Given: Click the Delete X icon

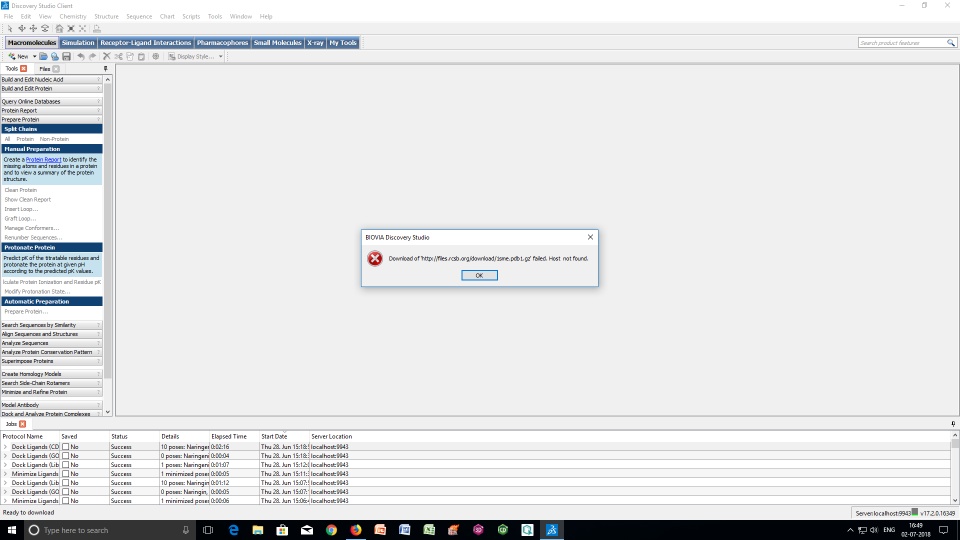Looking at the screenshot, I should click(x=107, y=56).
